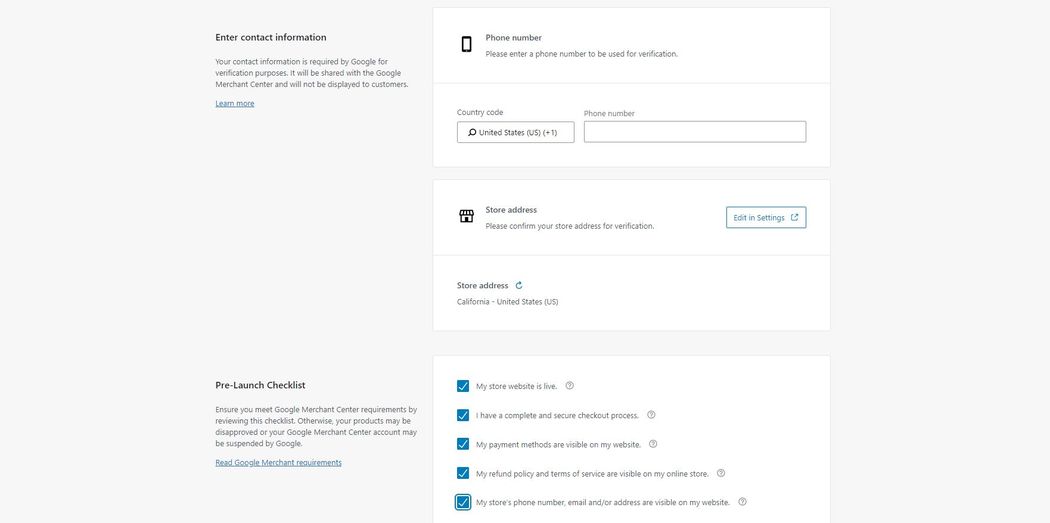The image size is (1050, 523).
Task: Open help tooltip for refund policy item
Action: click(x=721, y=473)
